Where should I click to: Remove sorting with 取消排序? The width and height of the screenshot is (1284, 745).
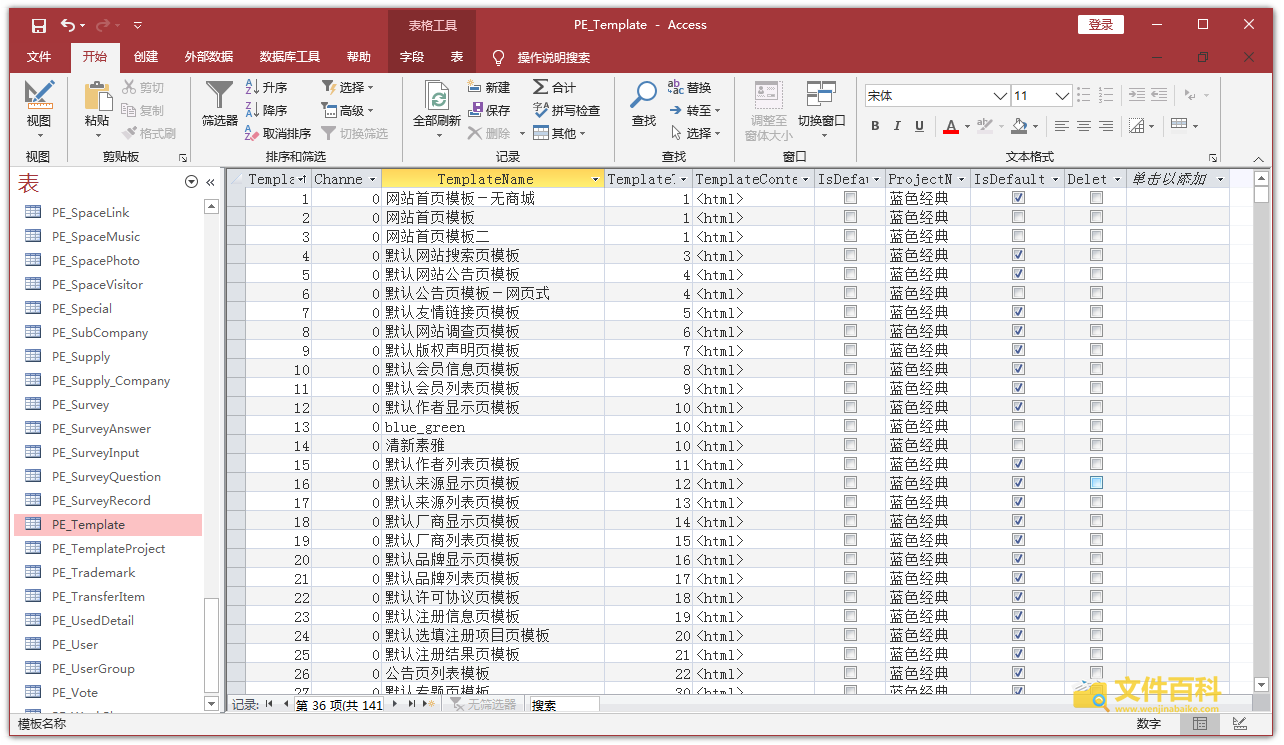278,133
